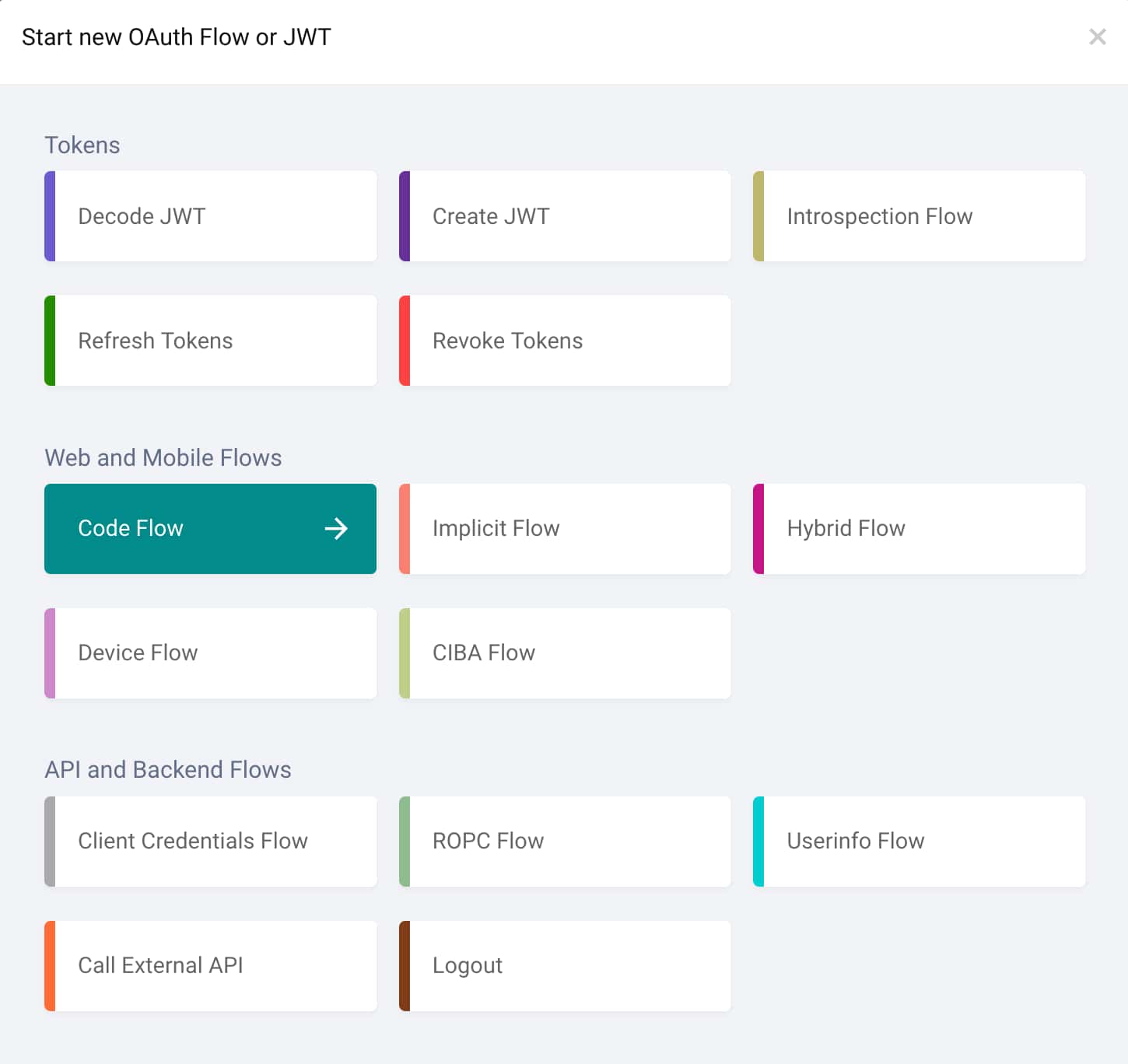Start an Introspection Flow

pyautogui.click(x=919, y=216)
